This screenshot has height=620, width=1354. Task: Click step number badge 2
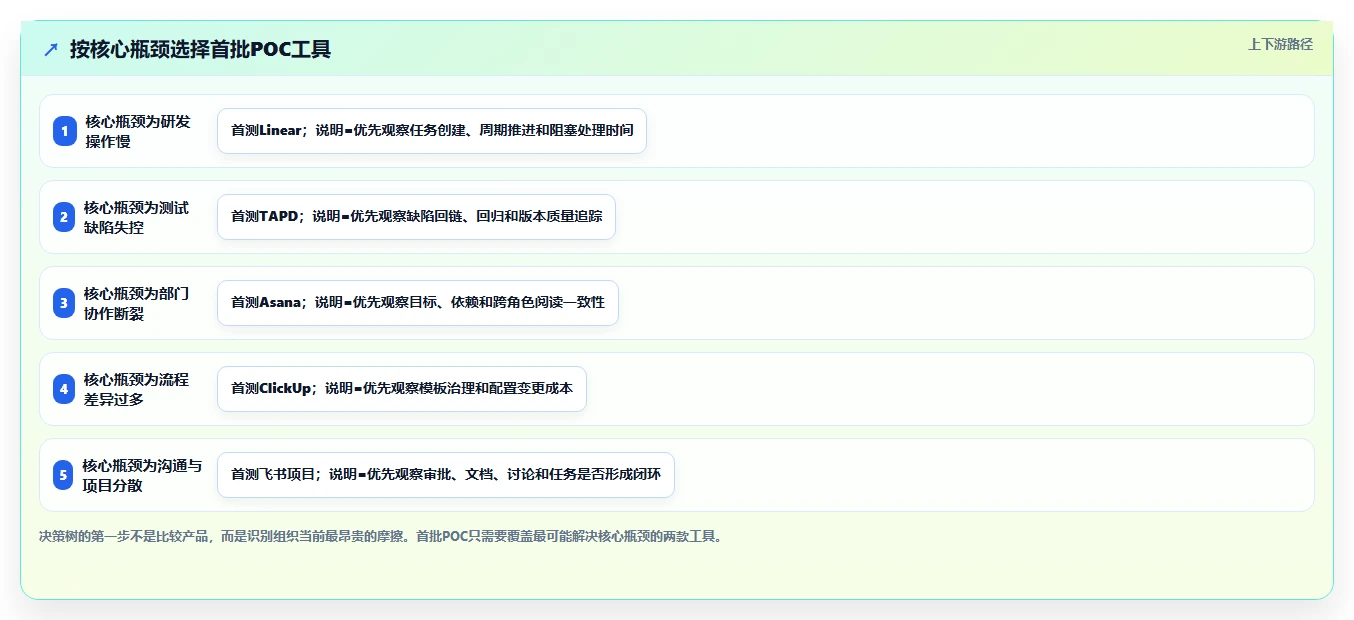pyautogui.click(x=65, y=217)
